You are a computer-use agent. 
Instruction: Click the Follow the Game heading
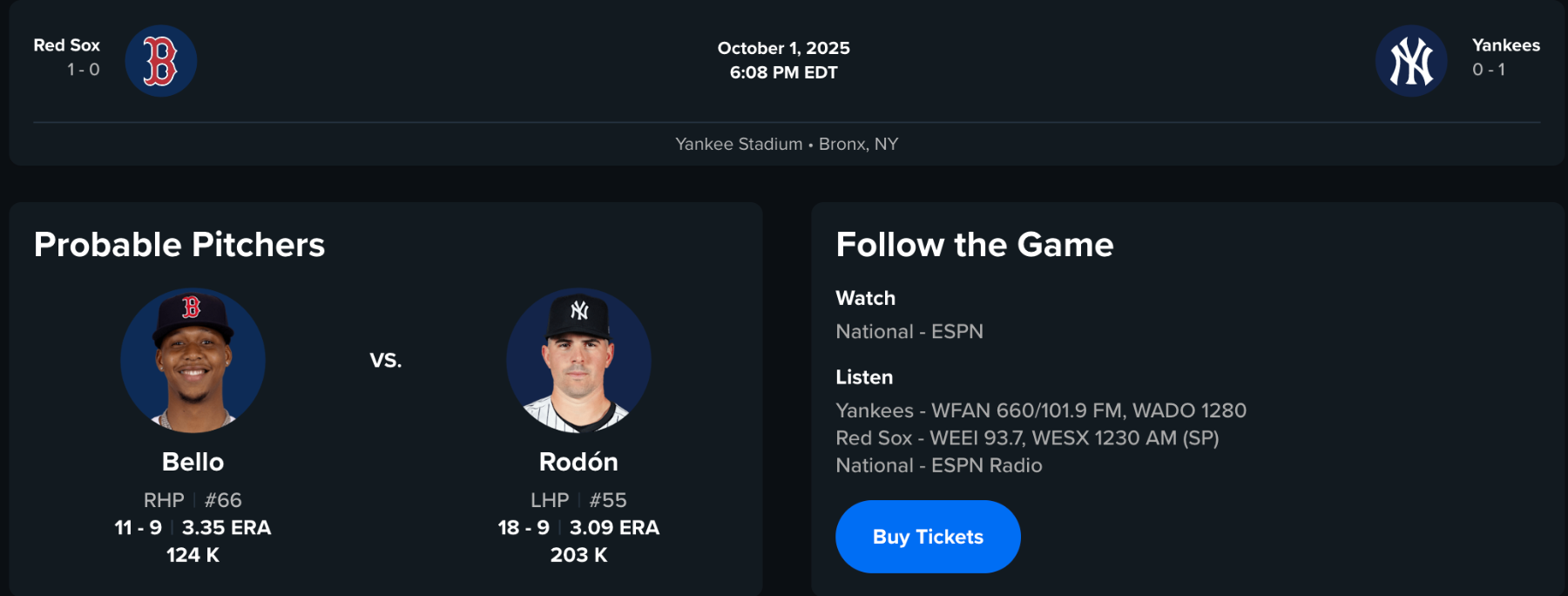click(974, 245)
